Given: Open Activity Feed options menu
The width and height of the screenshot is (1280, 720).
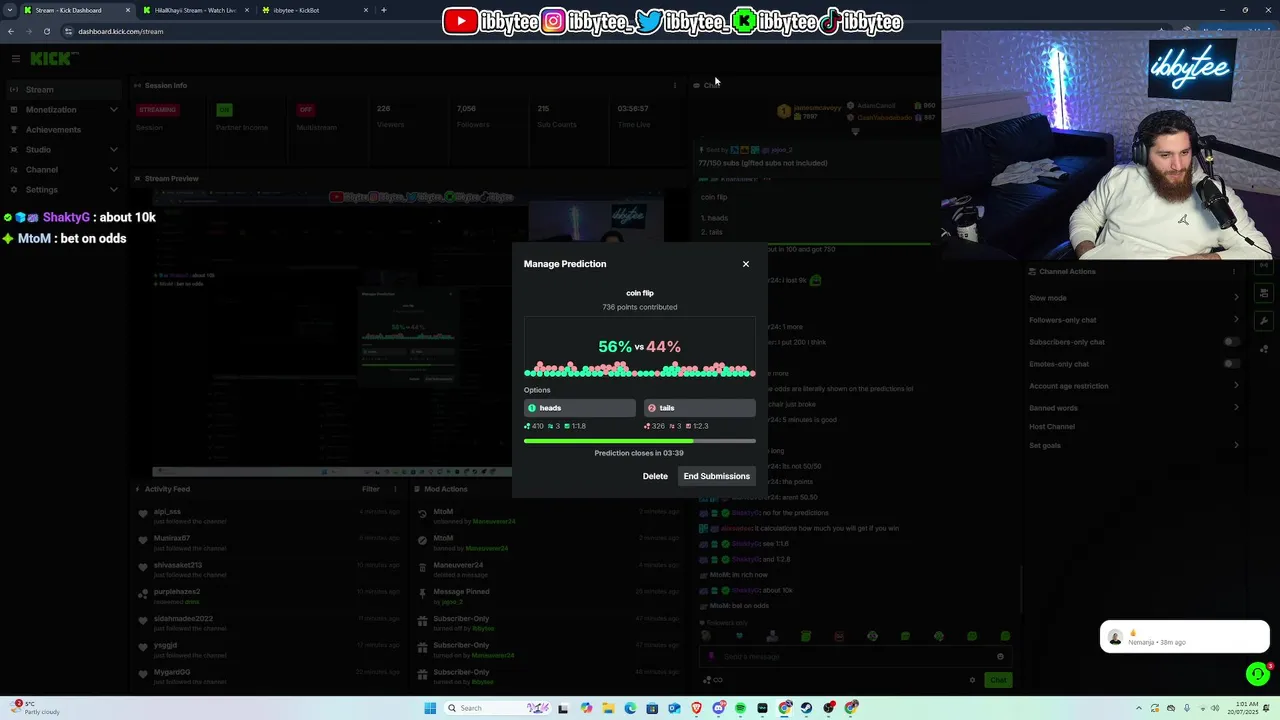Looking at the screenshot, I should point(395,489).
